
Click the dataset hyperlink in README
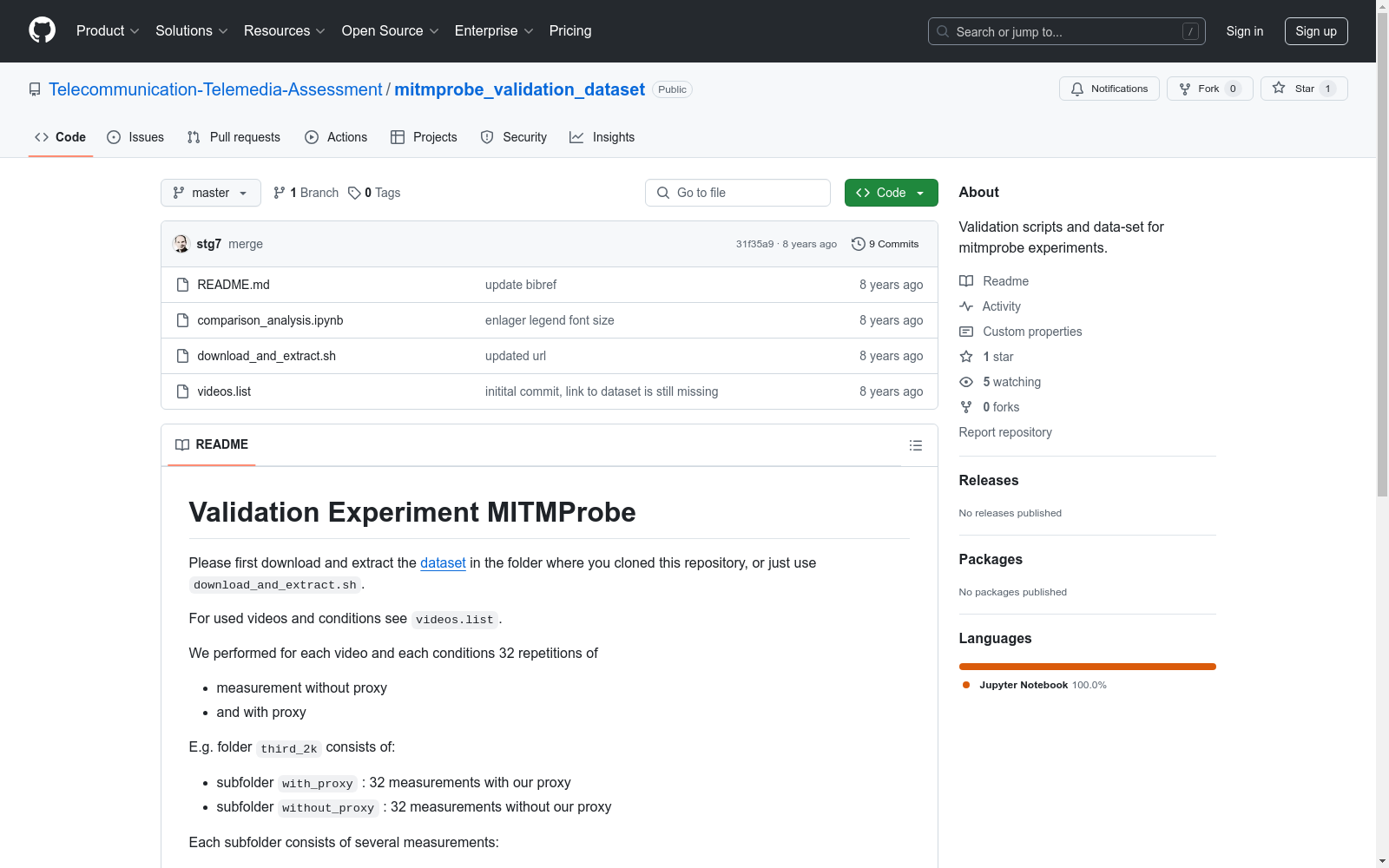click(x=443, y=562)
